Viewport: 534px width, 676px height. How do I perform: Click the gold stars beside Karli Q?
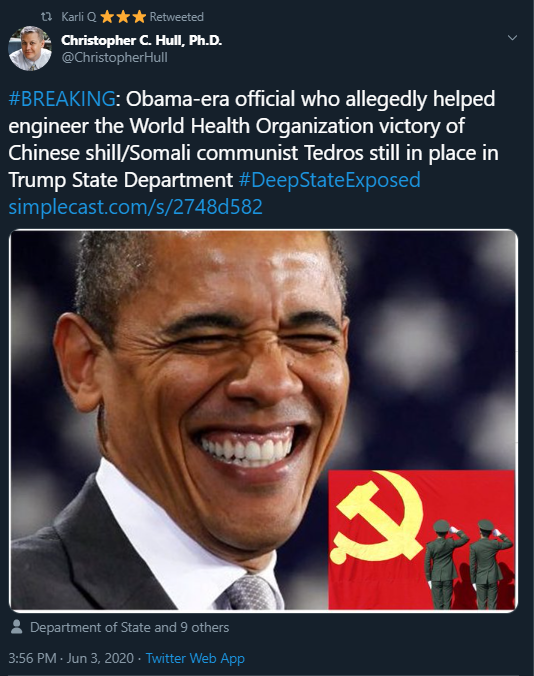point(123,17)
